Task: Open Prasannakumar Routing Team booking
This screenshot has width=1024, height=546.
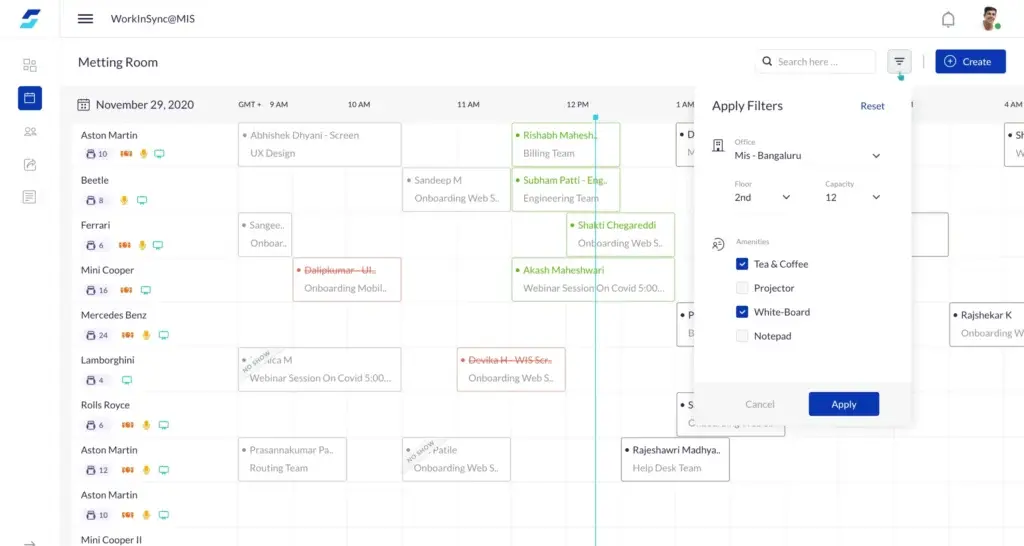Action: (292, 459)
